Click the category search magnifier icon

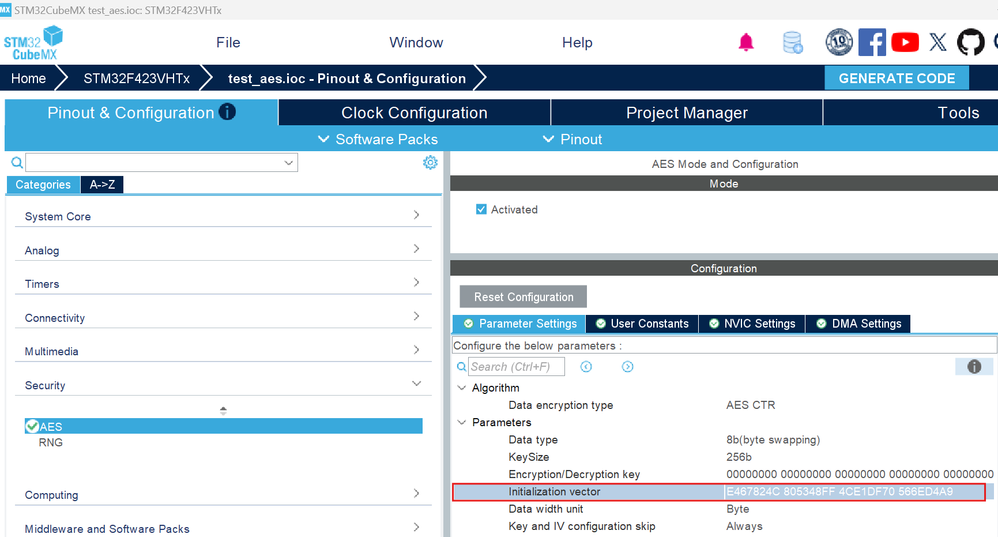17,163
